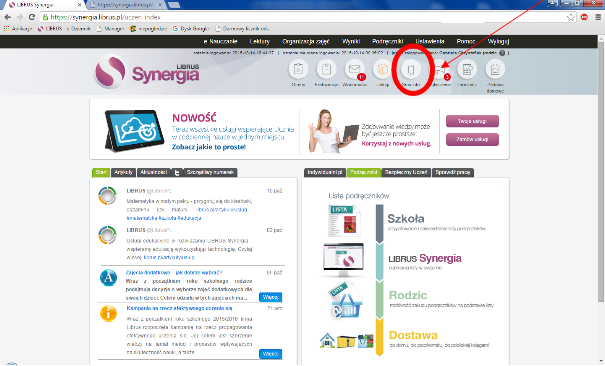Open the mobile phone icon in the header
Image resolution: width=605 pixels, height=366 pixels.
point(411,69)
